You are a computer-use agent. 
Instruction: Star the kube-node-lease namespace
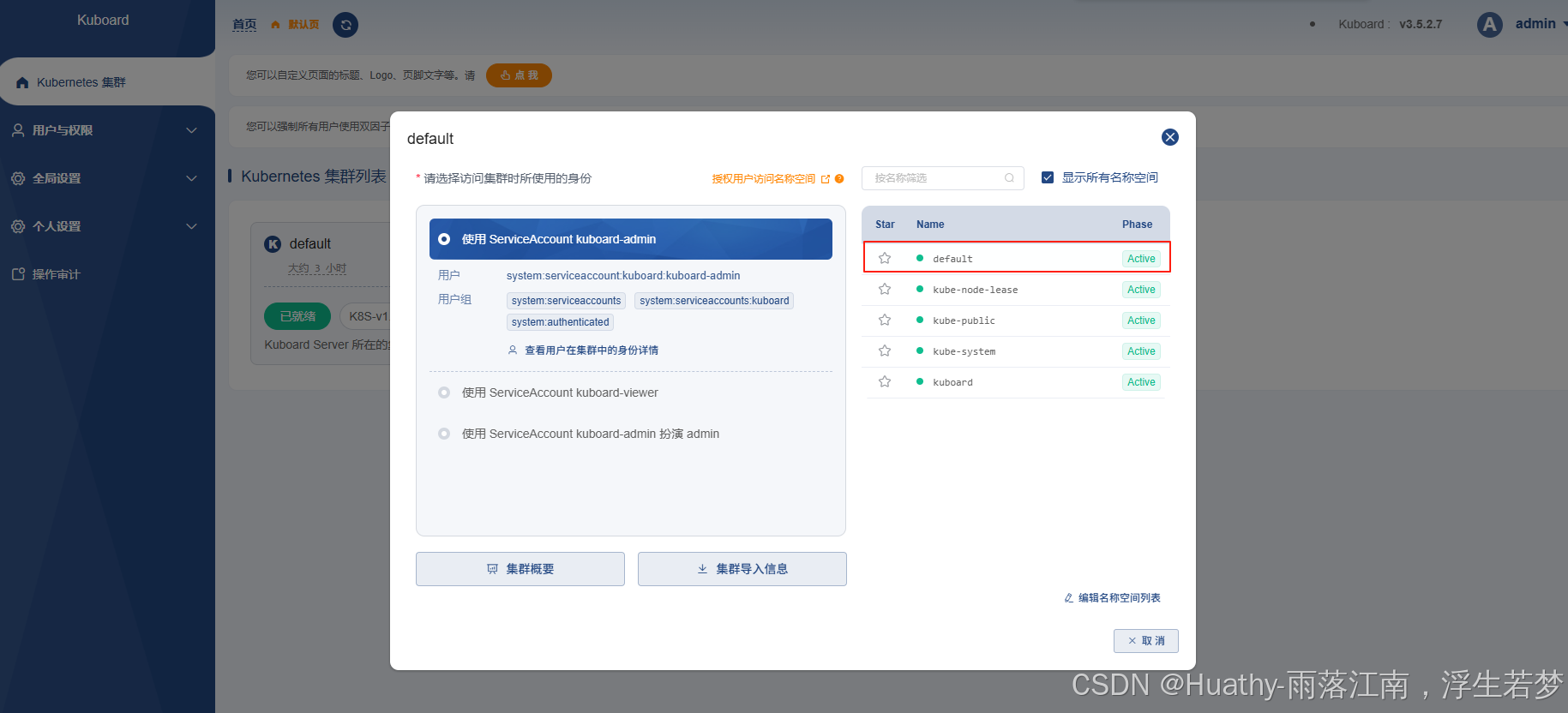point(885,289)
